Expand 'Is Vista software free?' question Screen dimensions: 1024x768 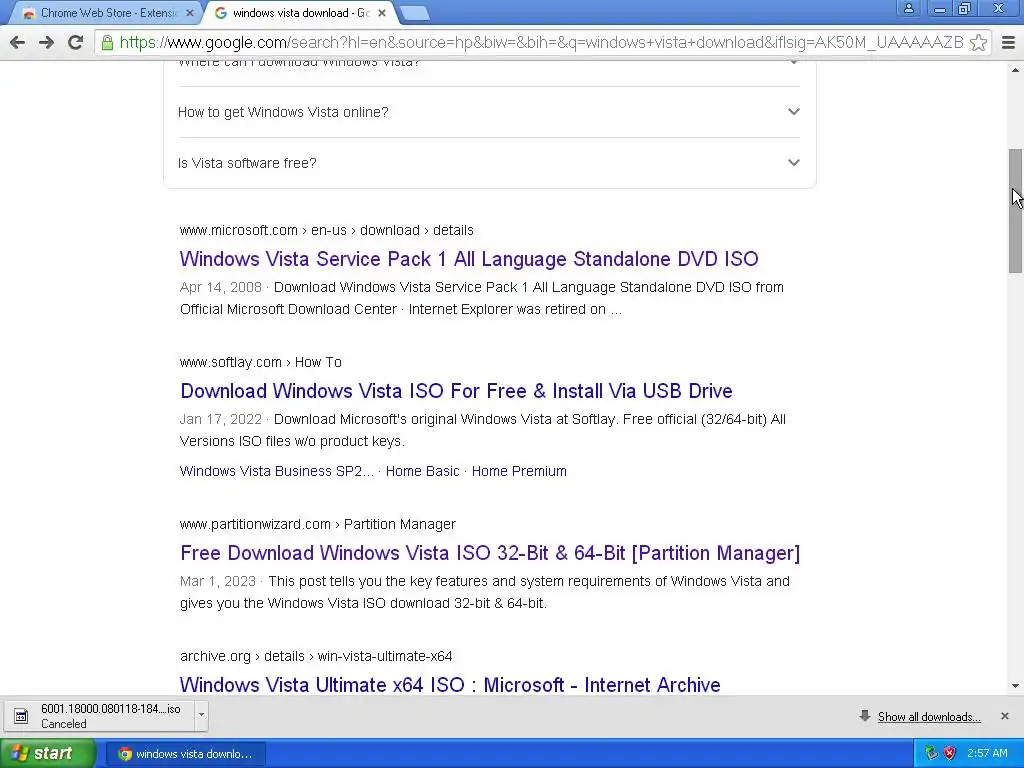[x=489, y=163]
